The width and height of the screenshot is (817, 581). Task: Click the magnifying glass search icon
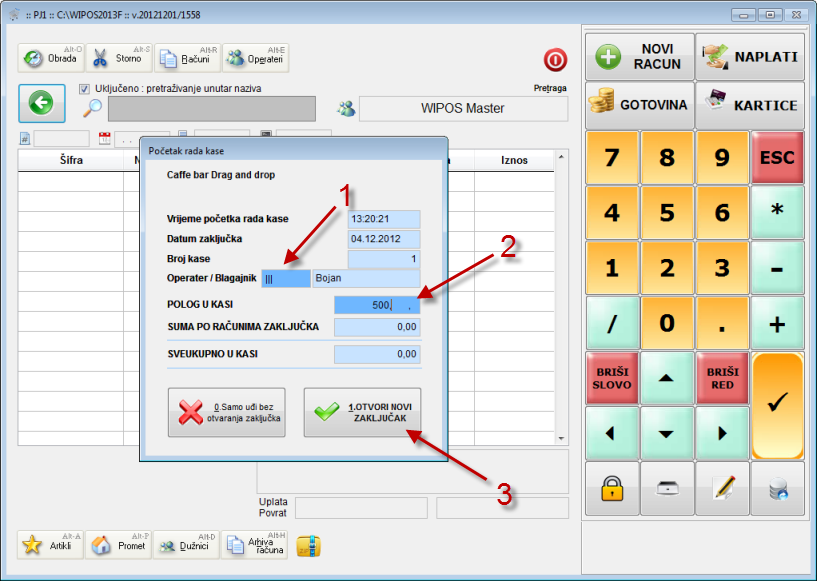coord(92,109)
